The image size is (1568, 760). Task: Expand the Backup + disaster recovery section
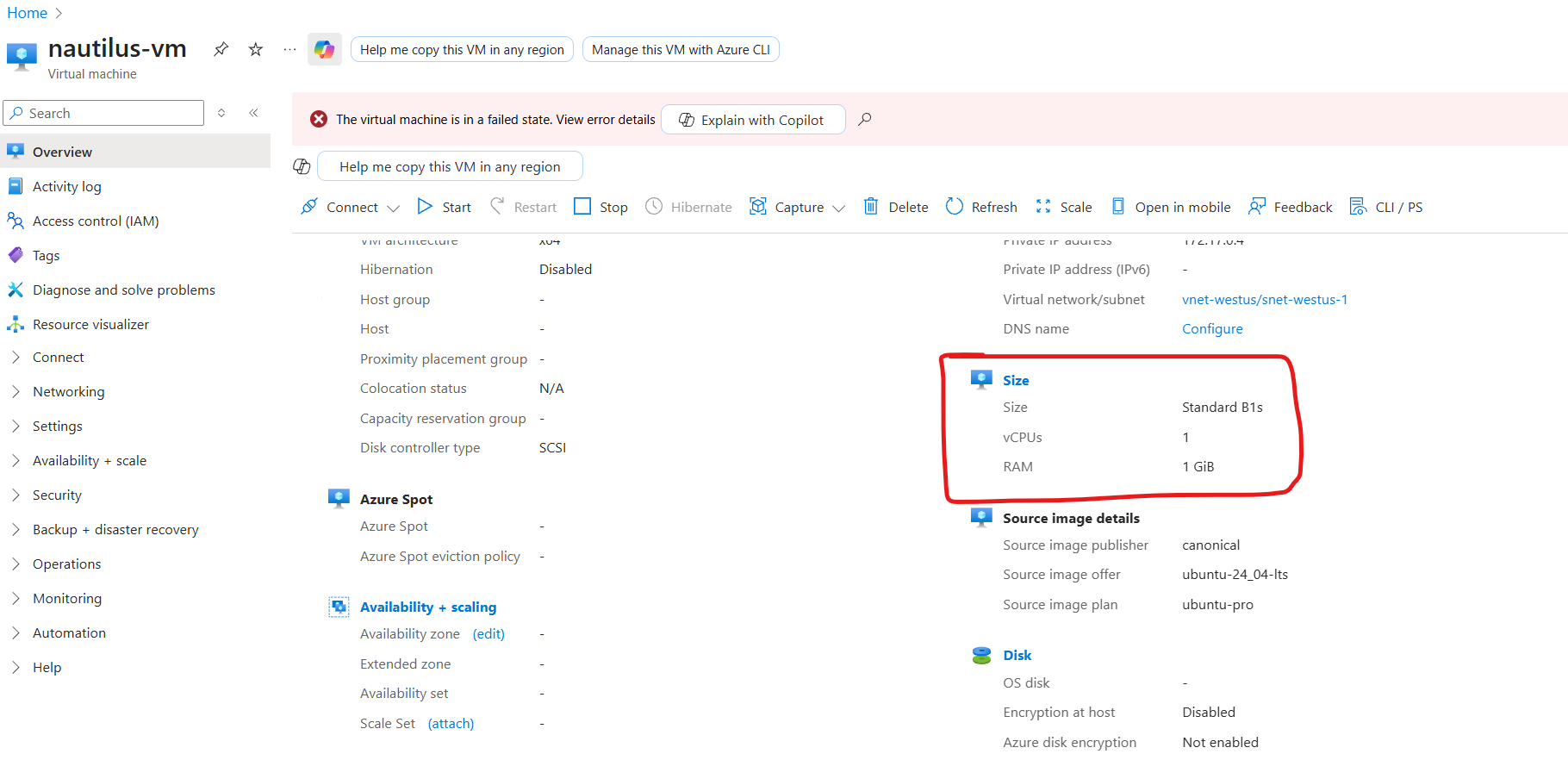coord(115,530)
